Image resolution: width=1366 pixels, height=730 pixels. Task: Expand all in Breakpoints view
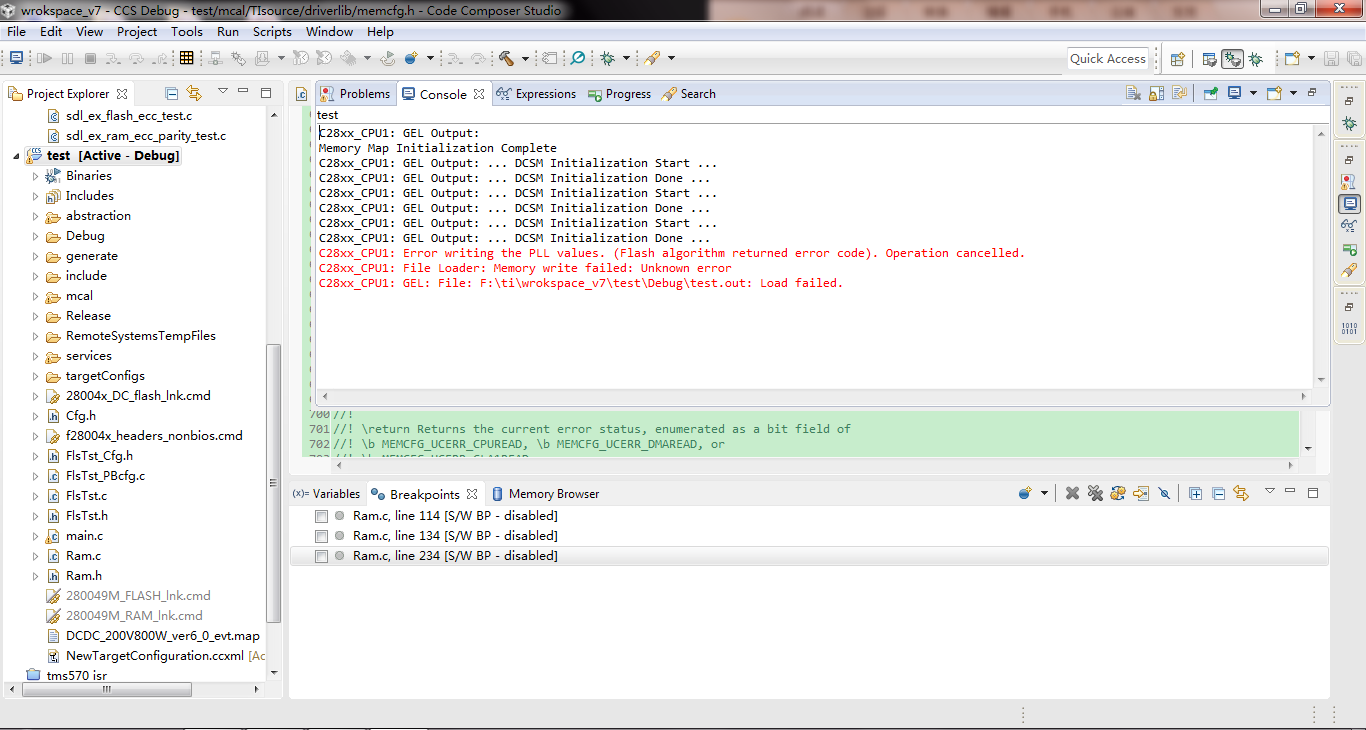coord(1195,493)
